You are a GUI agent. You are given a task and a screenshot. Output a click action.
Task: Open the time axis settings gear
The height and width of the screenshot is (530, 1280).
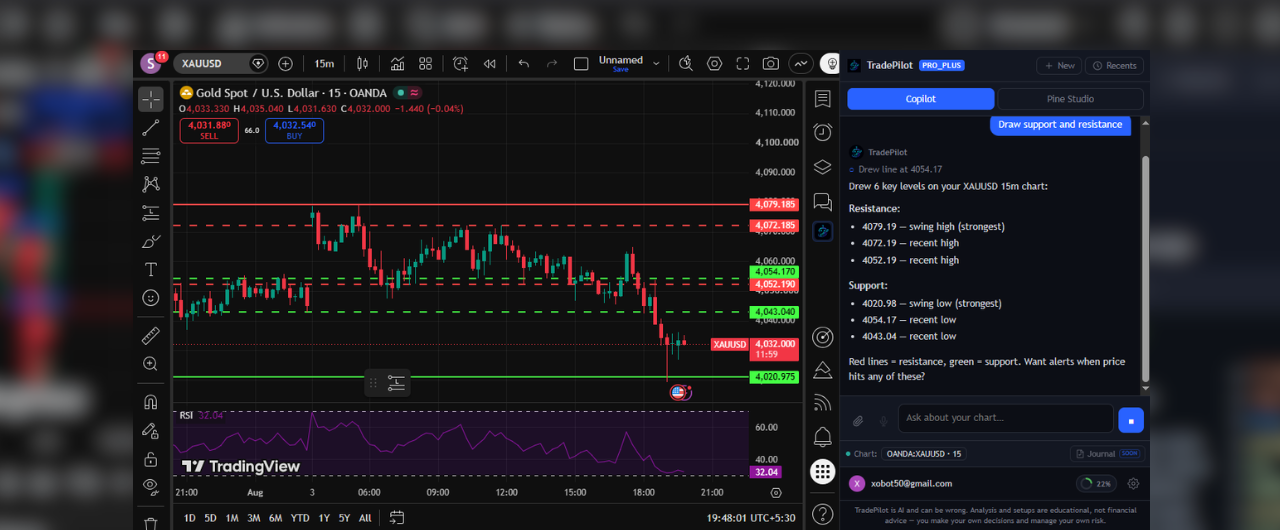click(776, 492)
